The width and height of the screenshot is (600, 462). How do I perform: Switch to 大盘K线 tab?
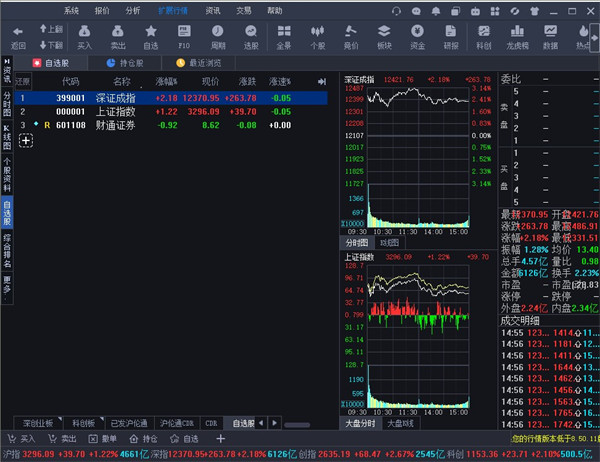401,423
